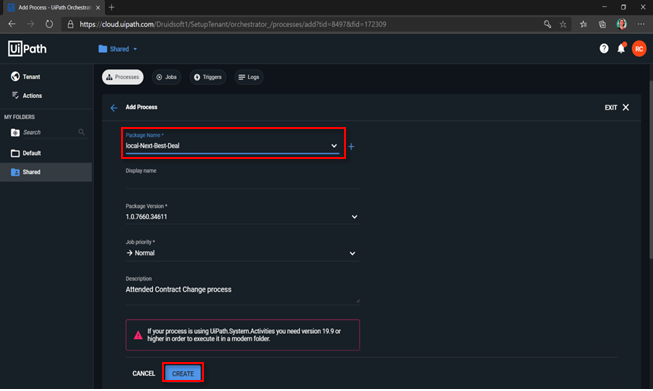
Task: Click the folder search magnifier icon
Action: (x=82, y=132)
